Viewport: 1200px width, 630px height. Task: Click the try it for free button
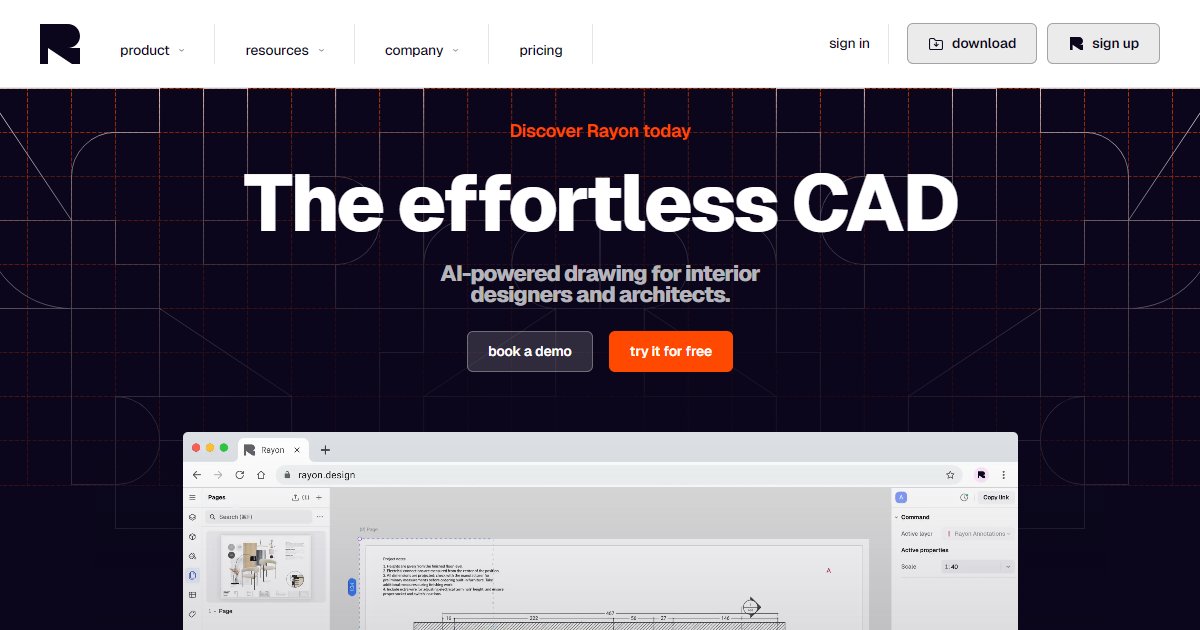click(671, 351)
